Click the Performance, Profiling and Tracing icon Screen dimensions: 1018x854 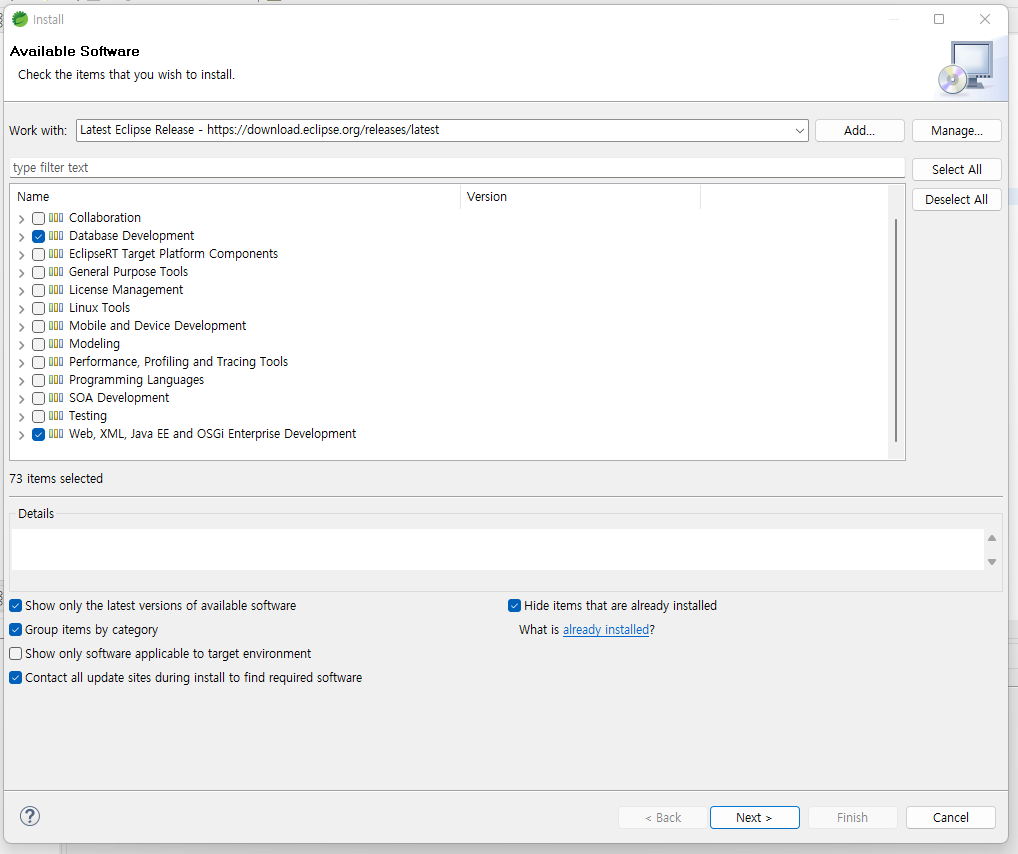pos(56,362)
